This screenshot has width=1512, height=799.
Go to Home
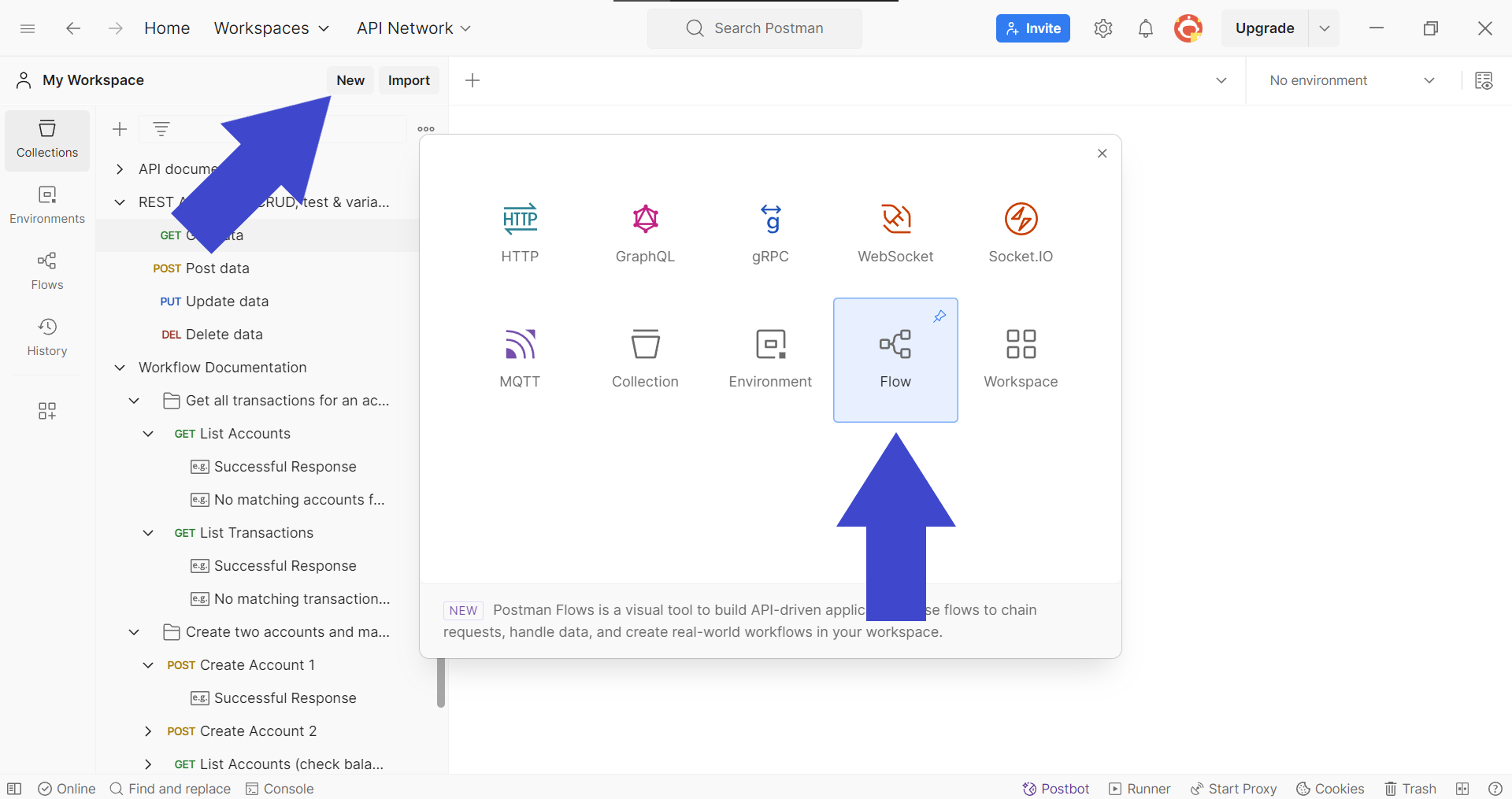click(167, 28)
